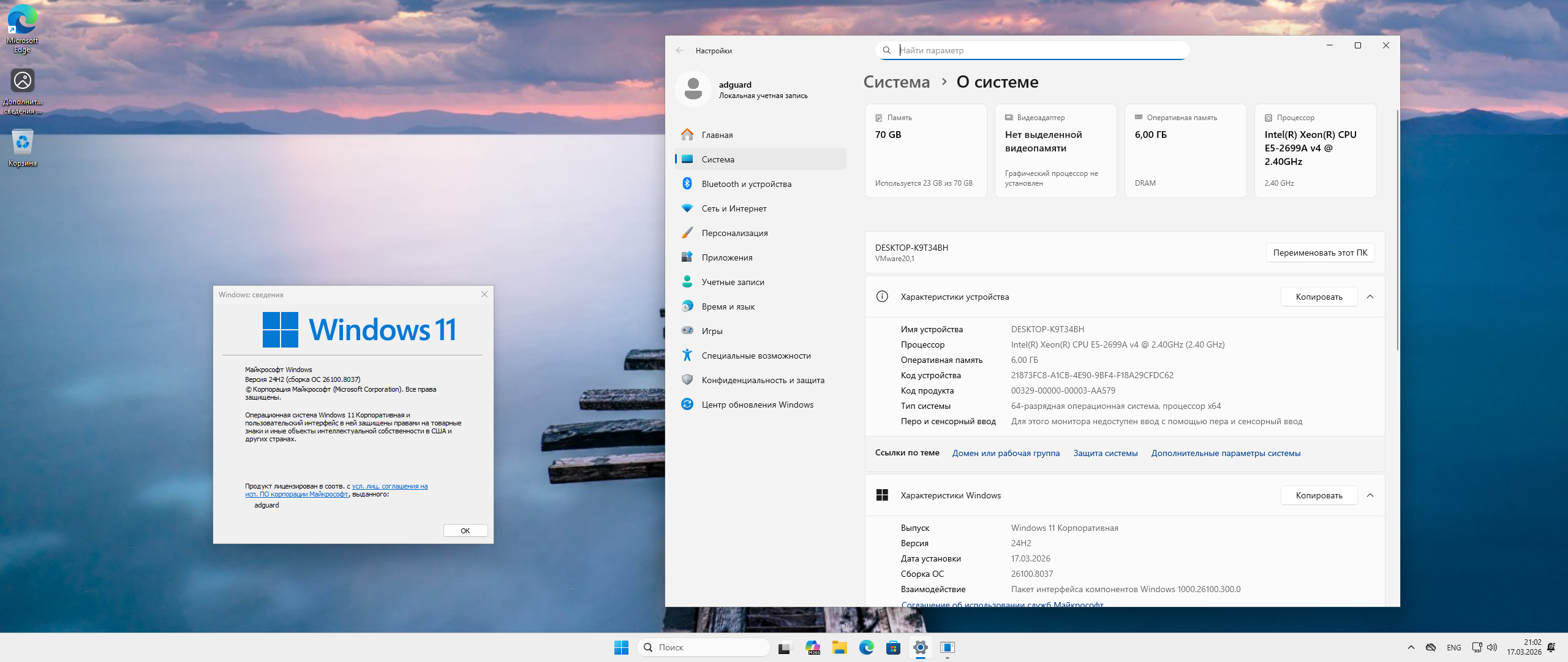Image resolution: width=1568 pixels, height=662 pixels.
Task: Open Центр обновления Windows sync icon
Action: coord(687,405)
